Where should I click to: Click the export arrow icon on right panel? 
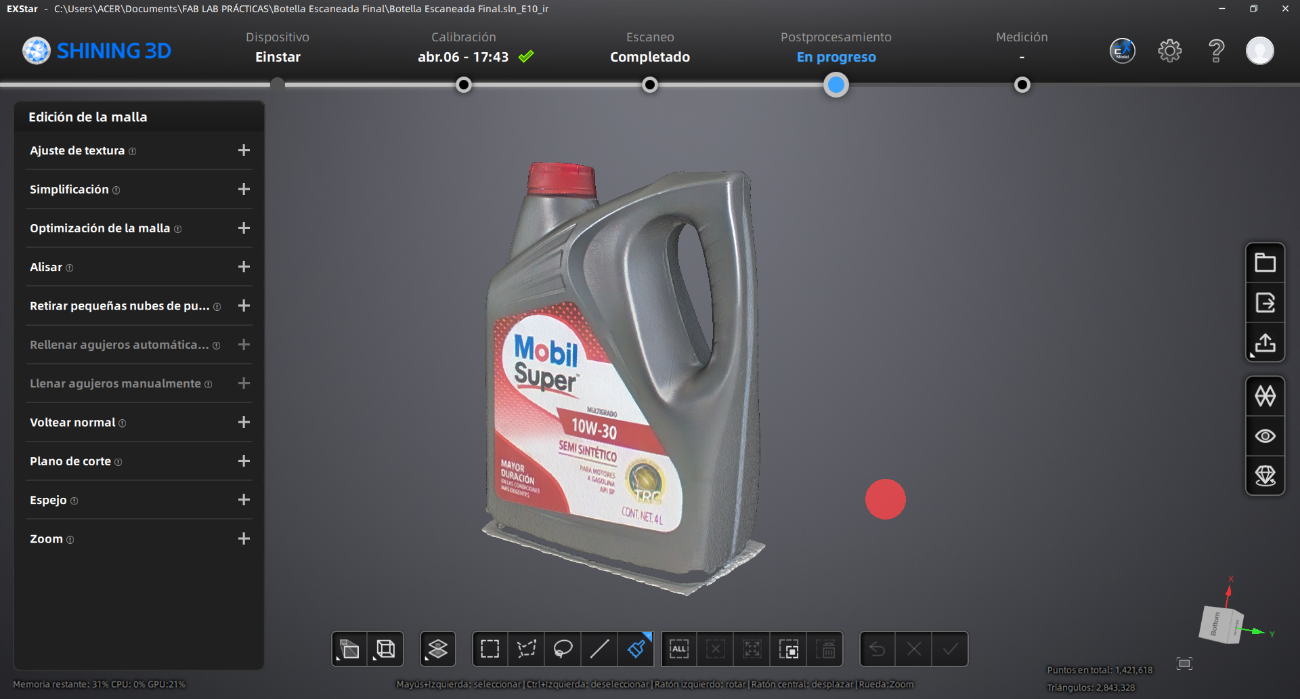coord(1265,302)
